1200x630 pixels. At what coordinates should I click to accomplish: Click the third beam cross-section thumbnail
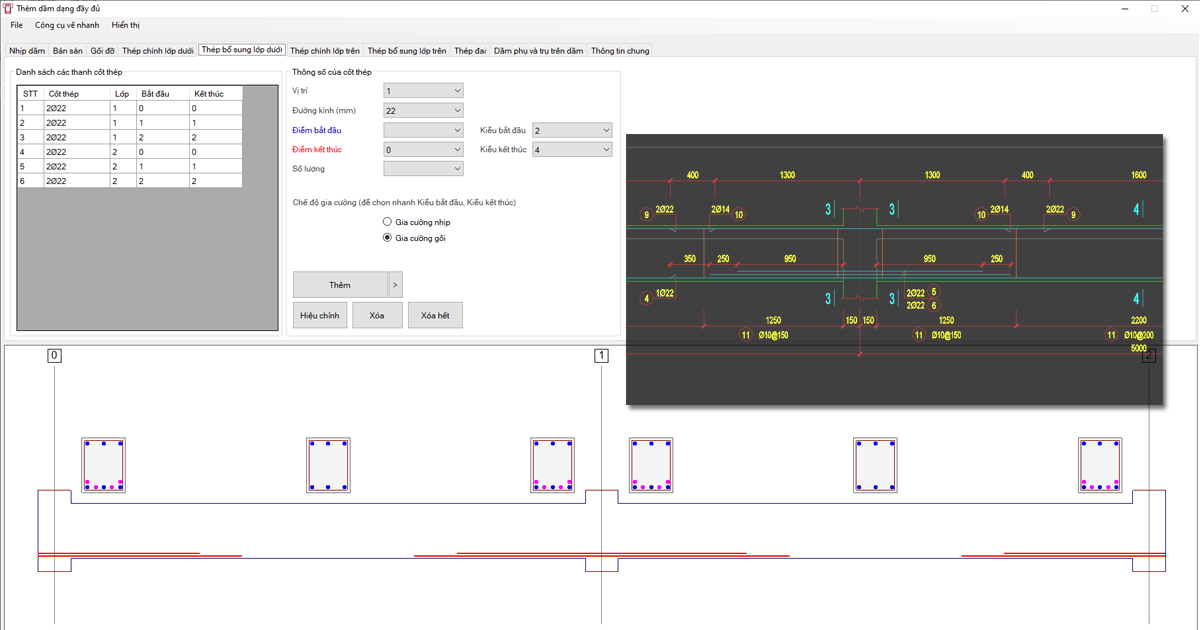coord(553,465)
